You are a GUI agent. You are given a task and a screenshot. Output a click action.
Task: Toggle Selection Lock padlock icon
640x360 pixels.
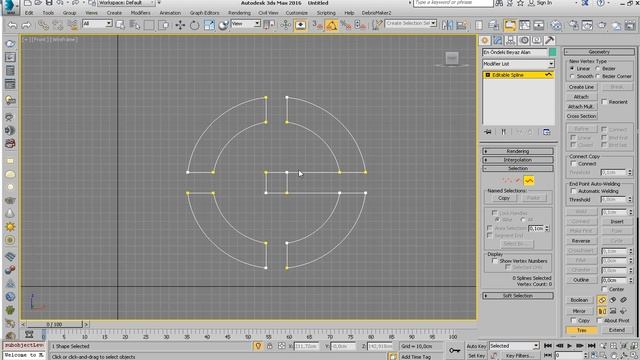(269, 346)
